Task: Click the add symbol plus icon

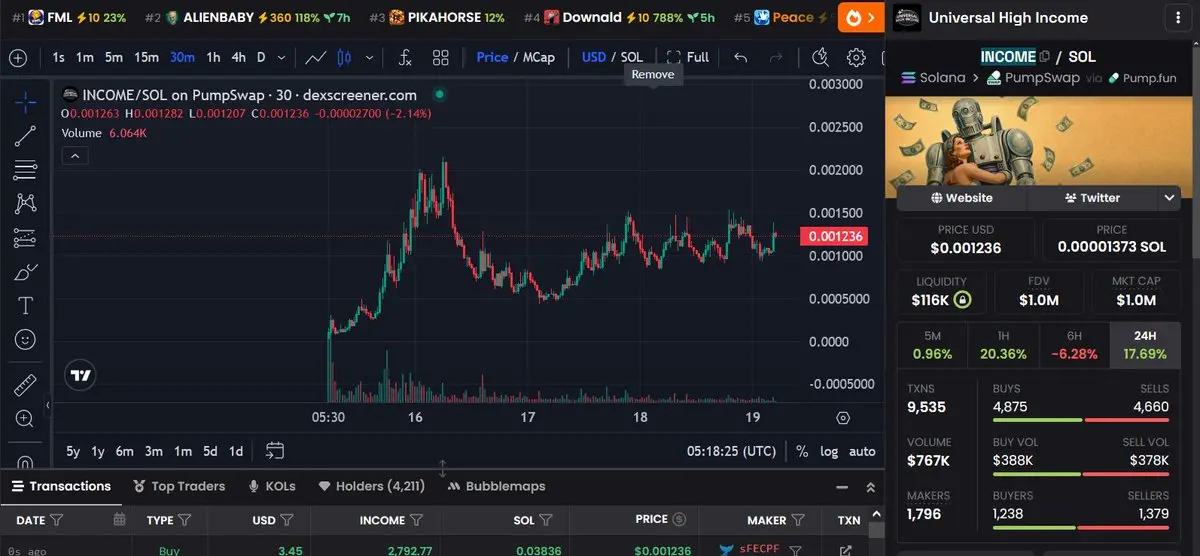Action: tap(18, 57)
